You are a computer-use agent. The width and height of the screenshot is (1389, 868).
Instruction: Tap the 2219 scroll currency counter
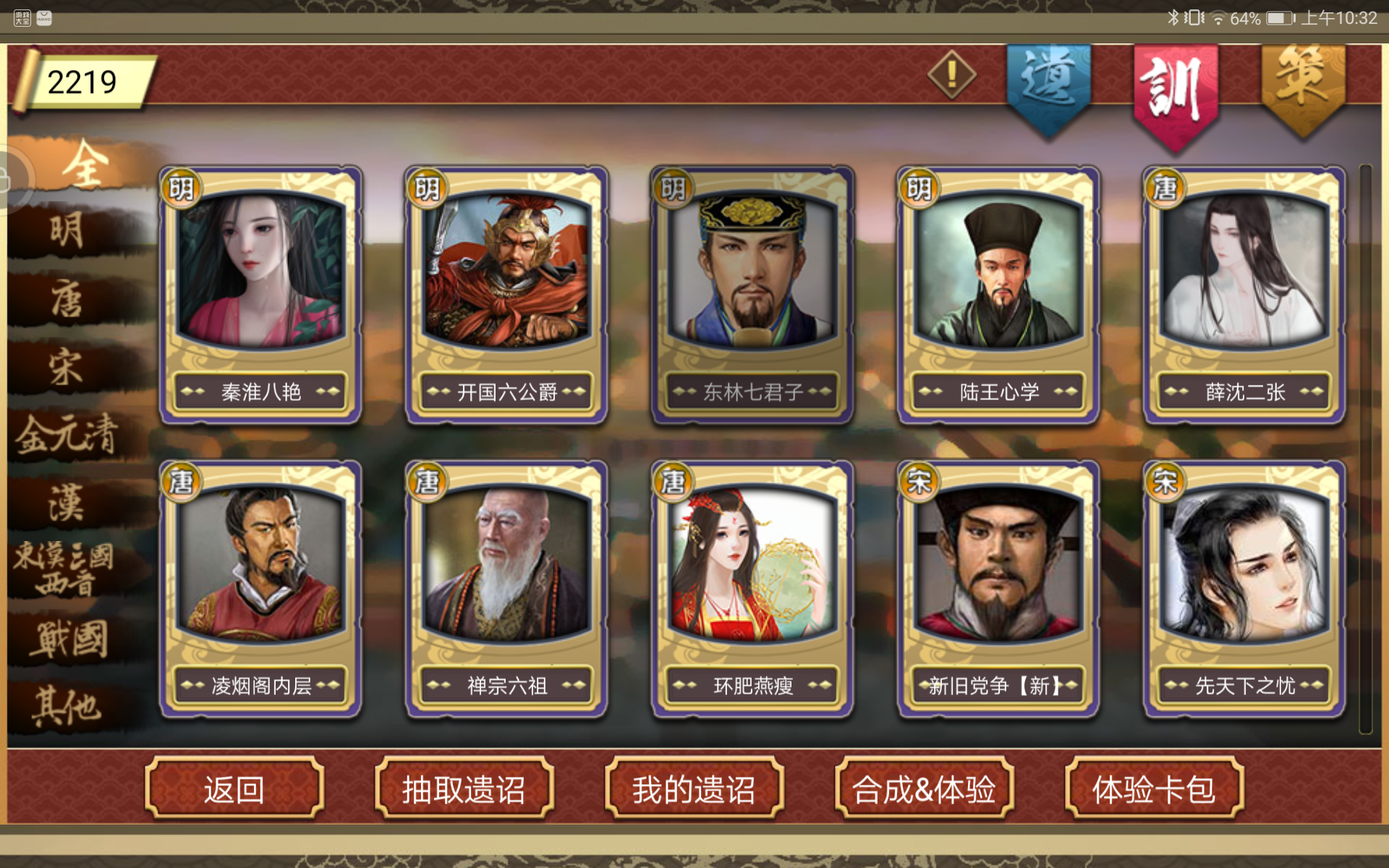click(83, 82)
